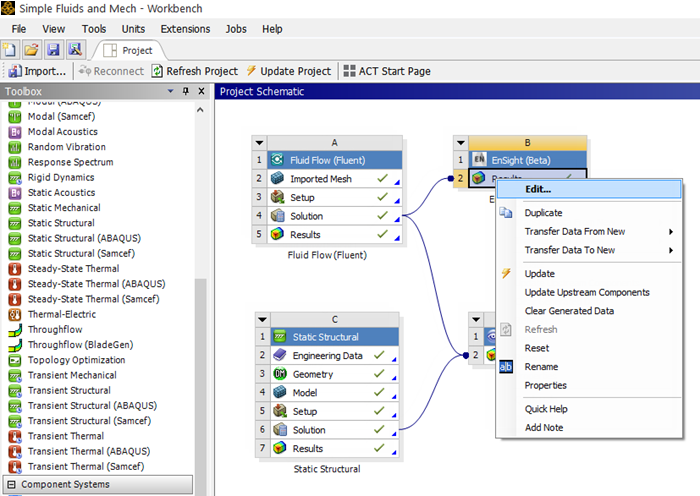This screenshot has width=700, height=496.
Task: Click the Solution cell icon in system A
Action: pos(277,216)
